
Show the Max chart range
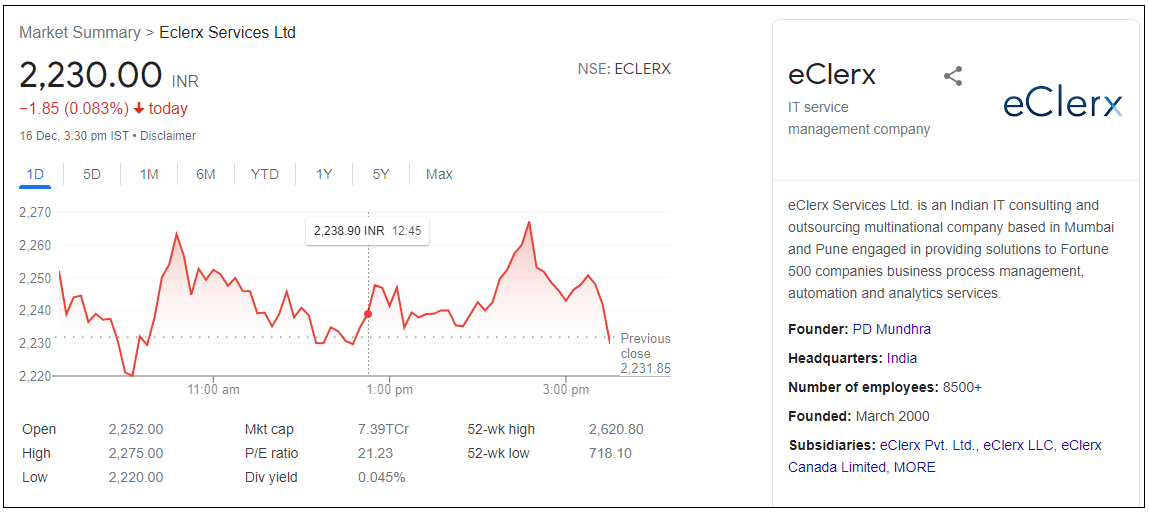[439, 174]
